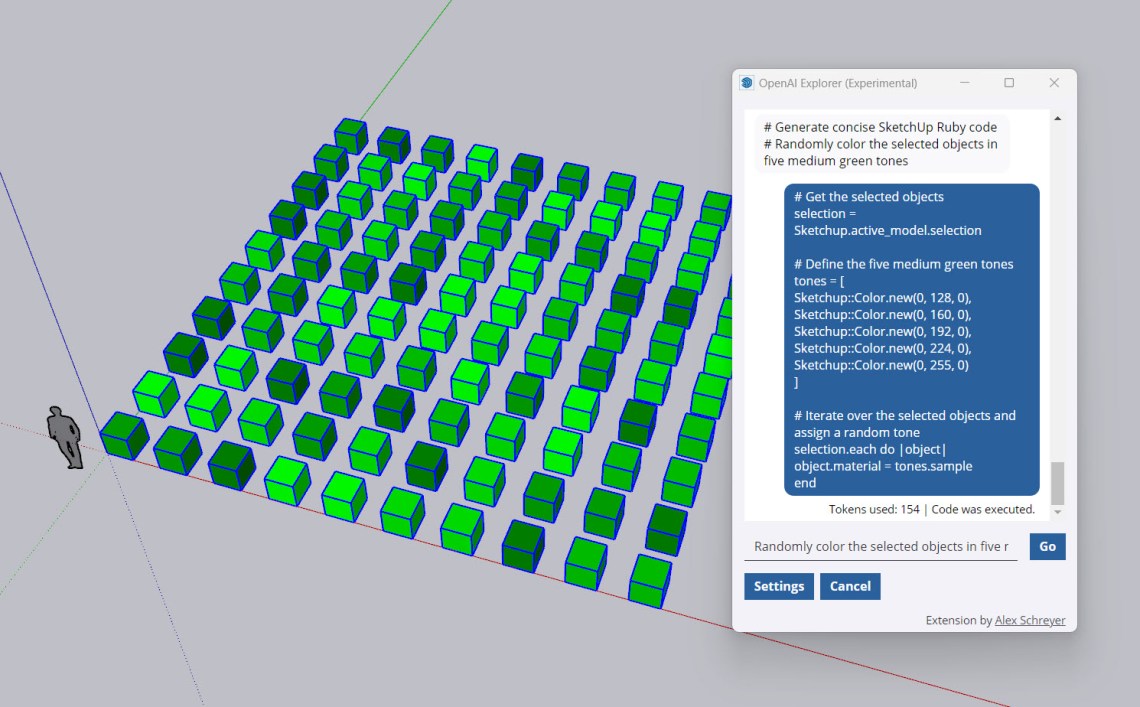1140x707 pixels.
Task: Click the 'Tokens used: 154' status text
Action: click(874, 509)
